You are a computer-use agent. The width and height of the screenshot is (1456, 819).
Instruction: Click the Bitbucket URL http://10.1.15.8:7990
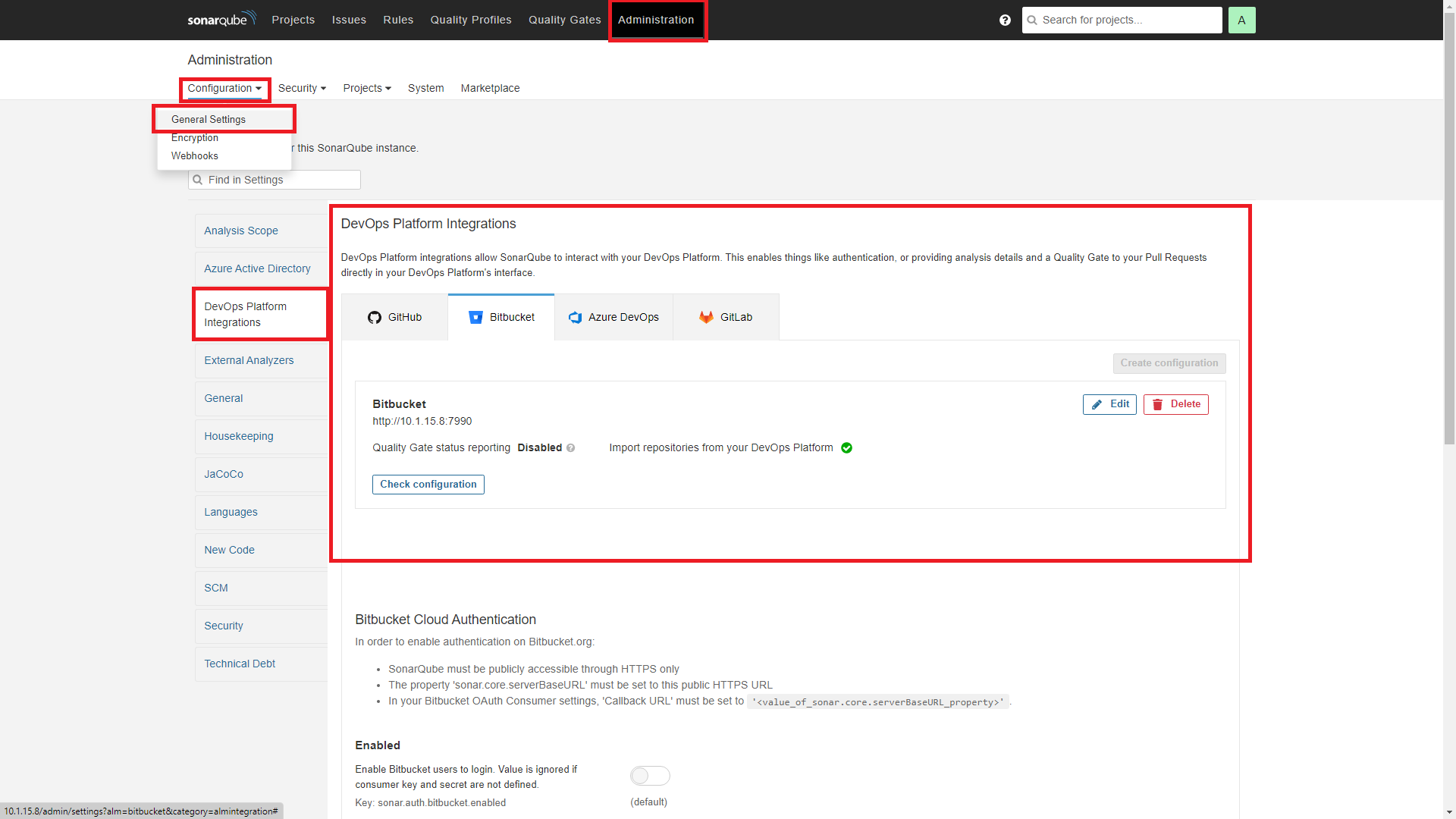[422, 422]
